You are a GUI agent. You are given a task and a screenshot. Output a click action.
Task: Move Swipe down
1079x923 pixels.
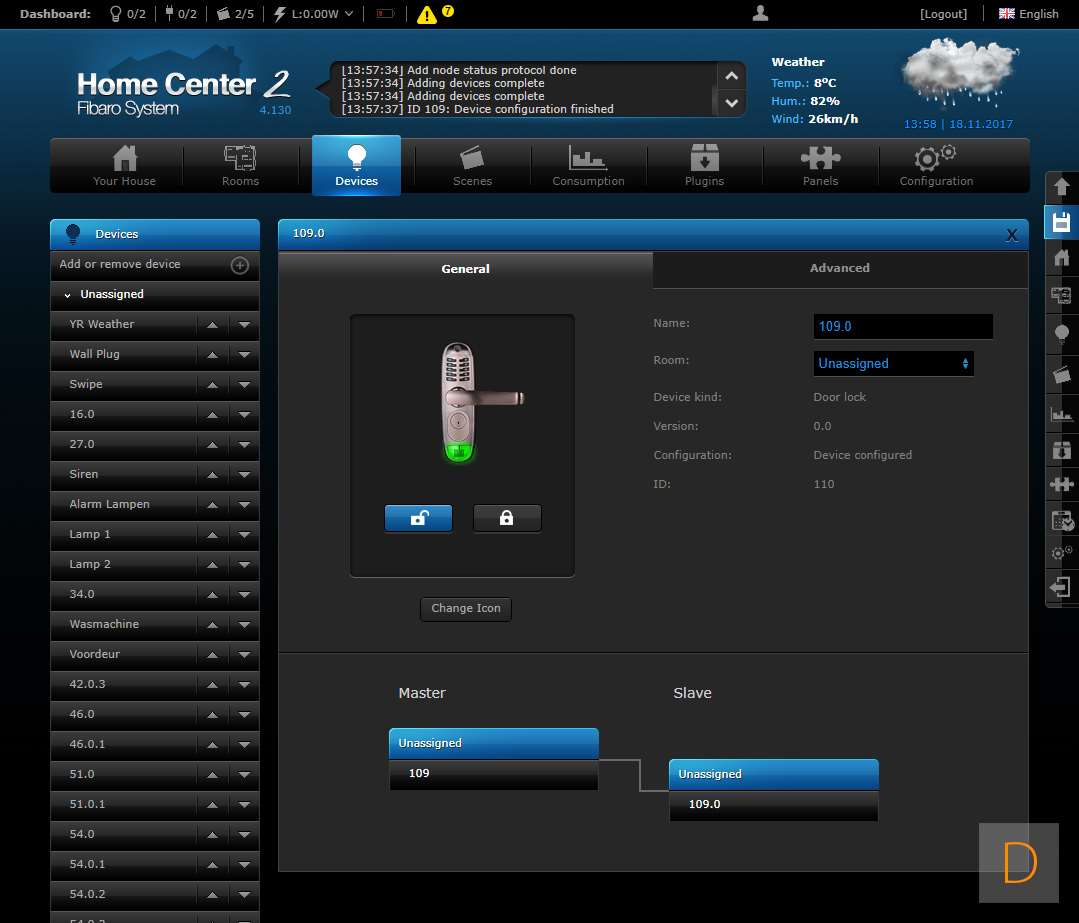(x=244, y=385)
